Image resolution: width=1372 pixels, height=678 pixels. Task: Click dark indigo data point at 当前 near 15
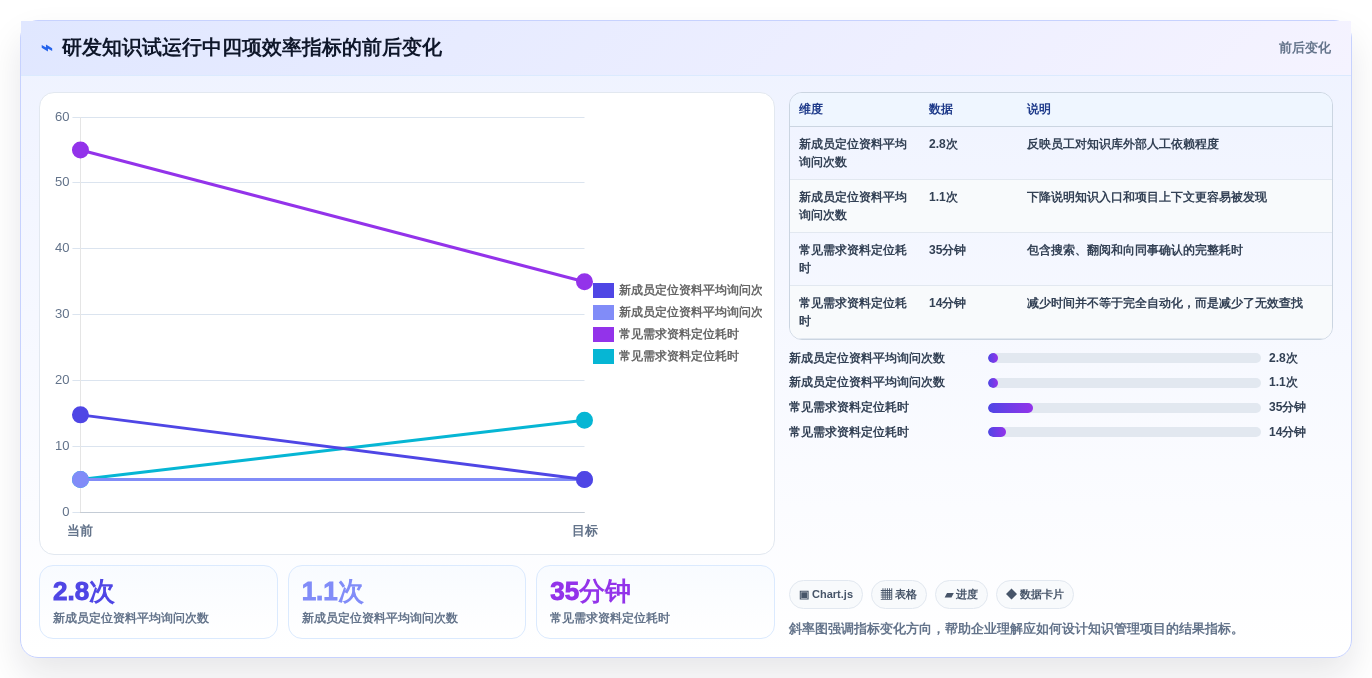(81, 415)
